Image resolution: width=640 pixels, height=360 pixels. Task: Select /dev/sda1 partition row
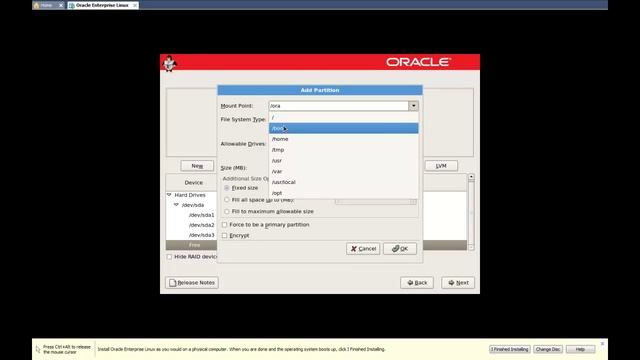pos(201,215)
